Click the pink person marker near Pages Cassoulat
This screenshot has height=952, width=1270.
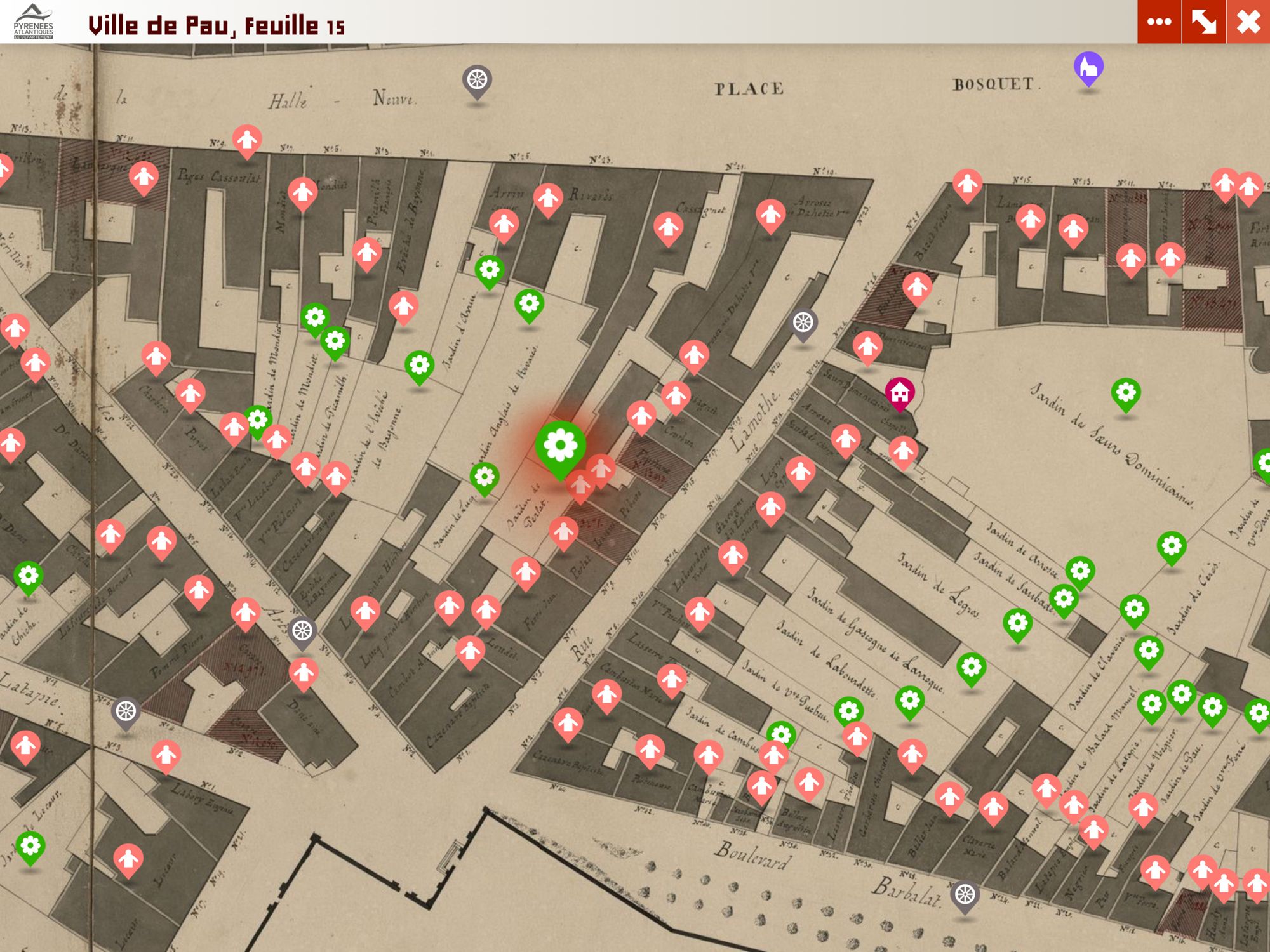(x=144, y=177)
